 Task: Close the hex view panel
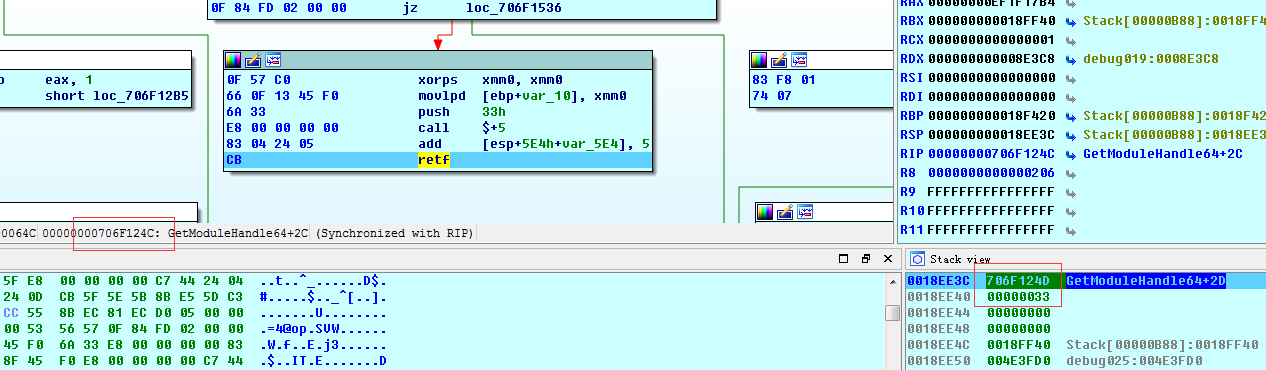pyautogui.click(x=888, y=258)
